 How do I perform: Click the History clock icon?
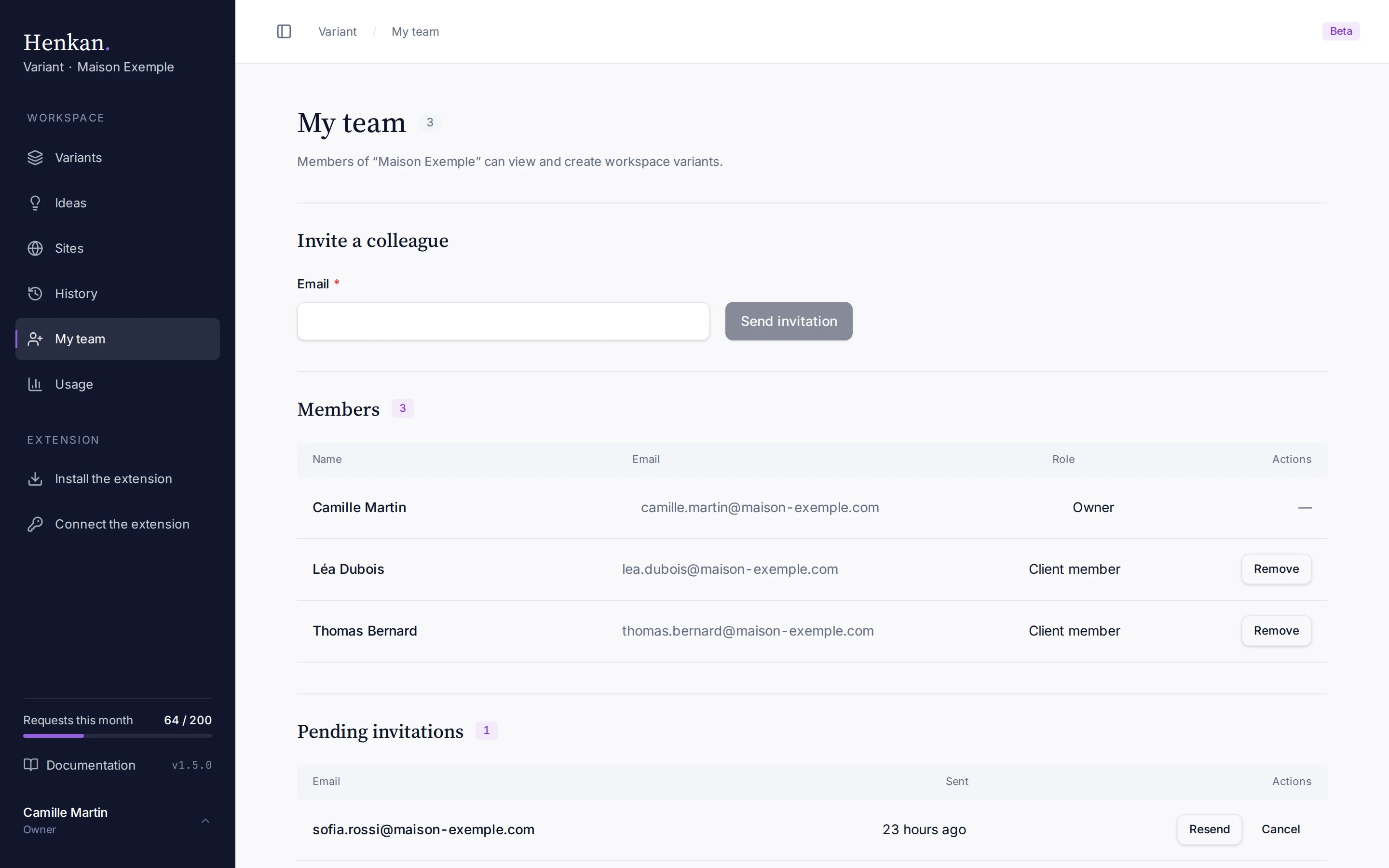pyautogui.click(x=35, y=294)
